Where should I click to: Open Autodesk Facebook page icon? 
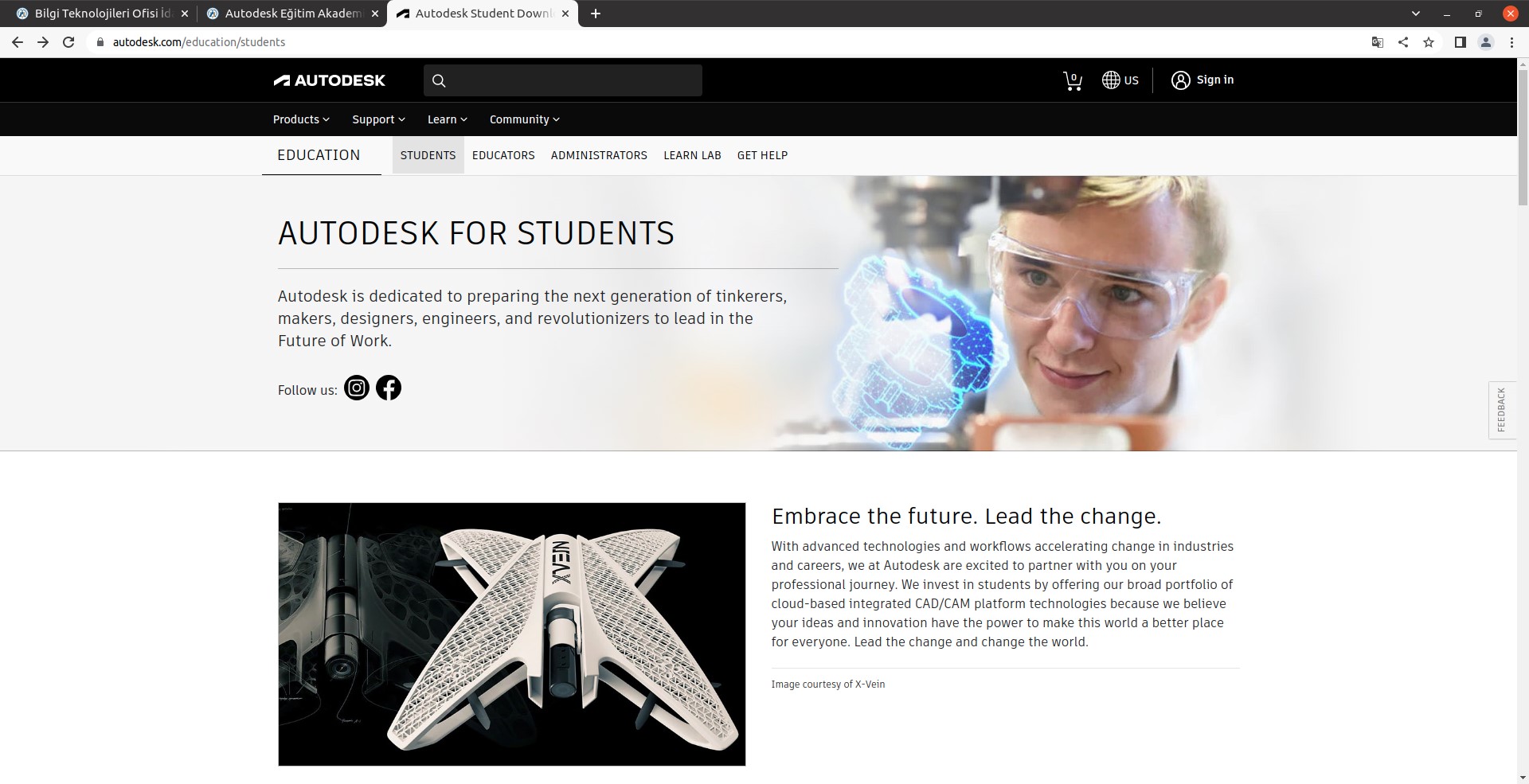point(389,388)
